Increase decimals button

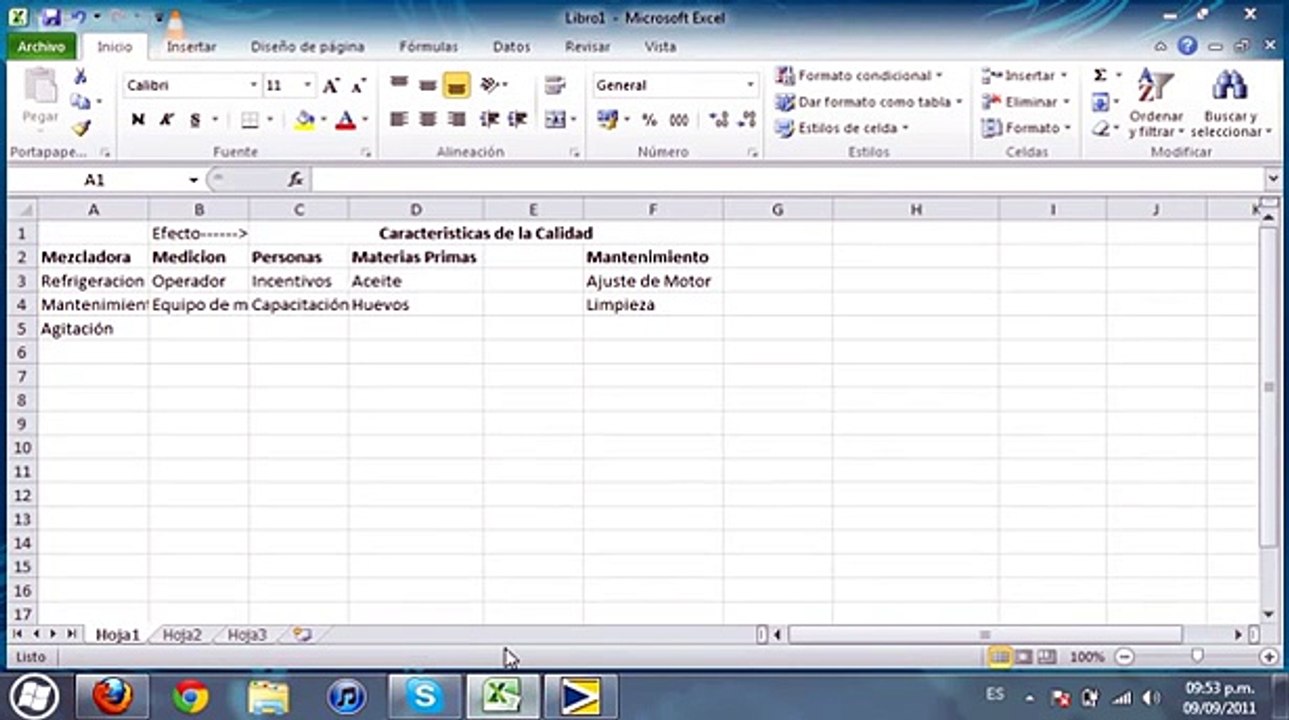[718, 119]
